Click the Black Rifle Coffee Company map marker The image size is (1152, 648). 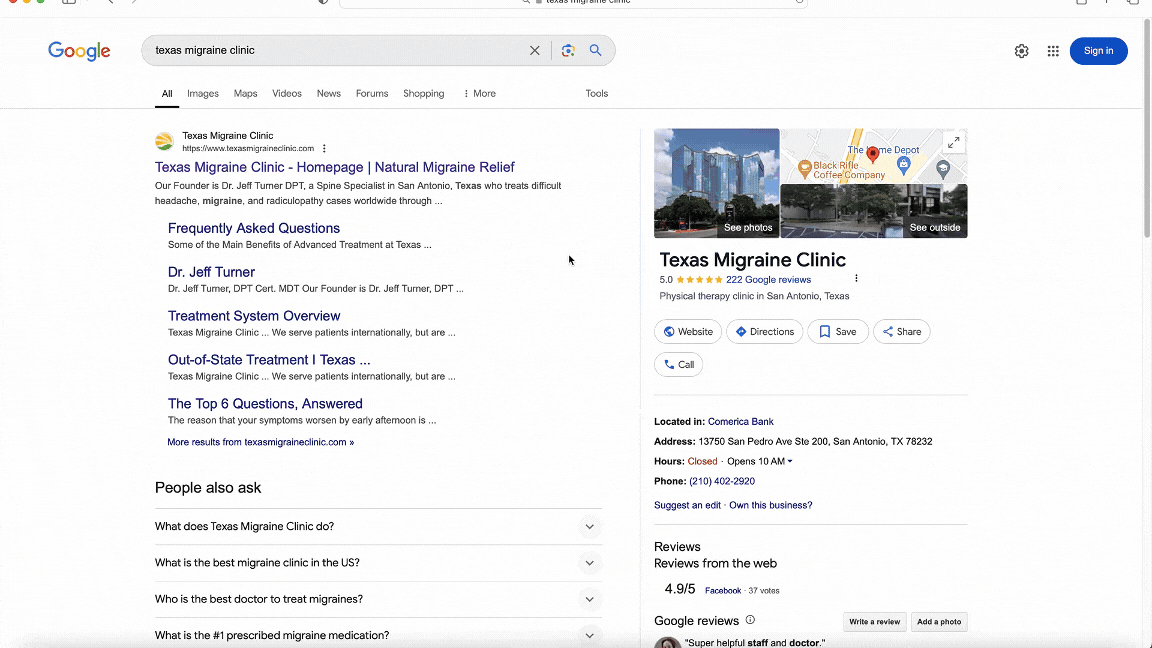tap(804, 169)
